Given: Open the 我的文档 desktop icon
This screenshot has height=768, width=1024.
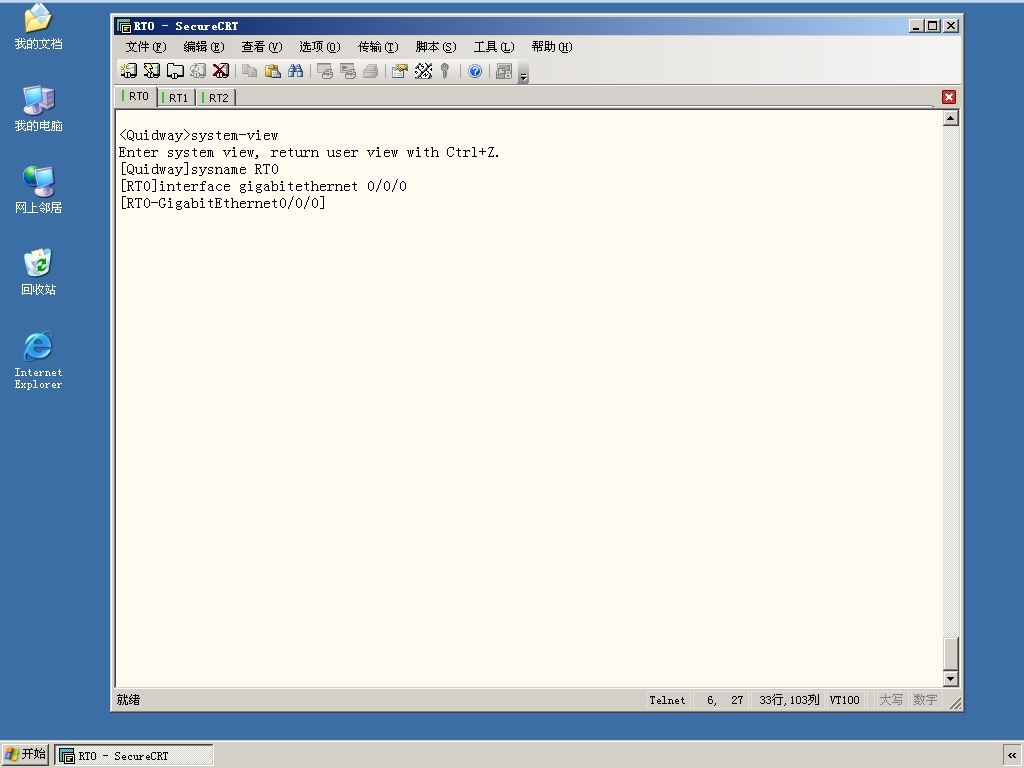Looking at the screenshot, I should (39, 27).
